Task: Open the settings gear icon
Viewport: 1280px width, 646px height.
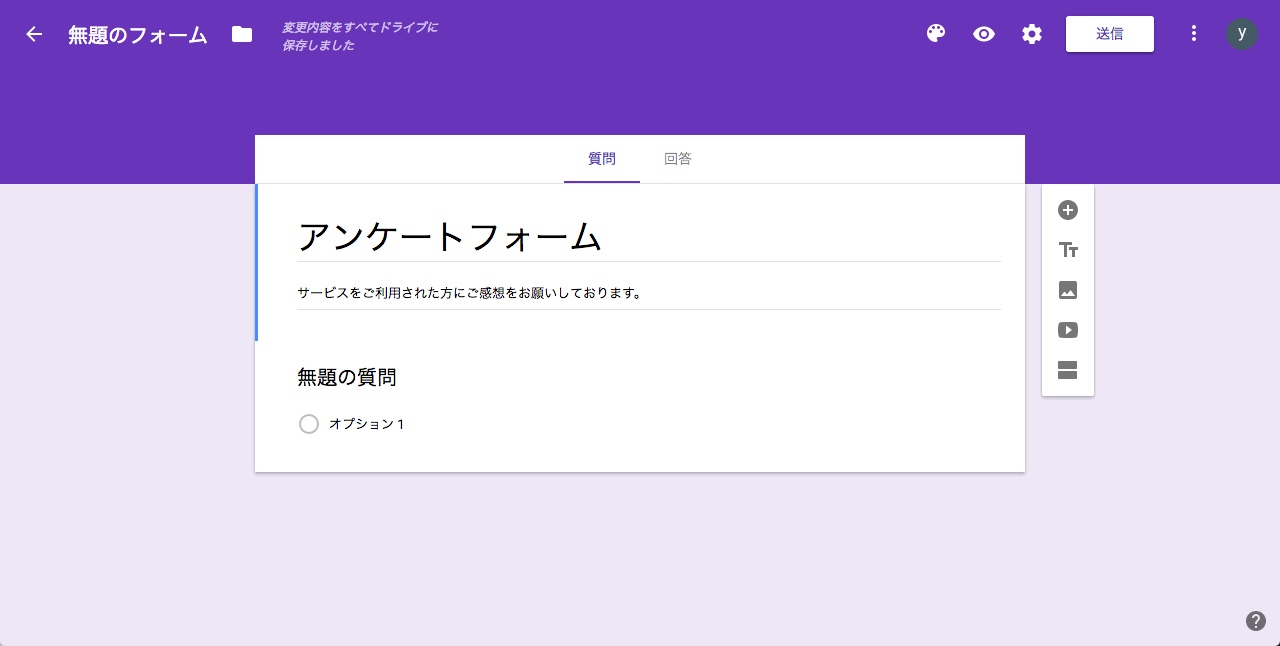Action: pyautogui.click(x=1032, y=34)
